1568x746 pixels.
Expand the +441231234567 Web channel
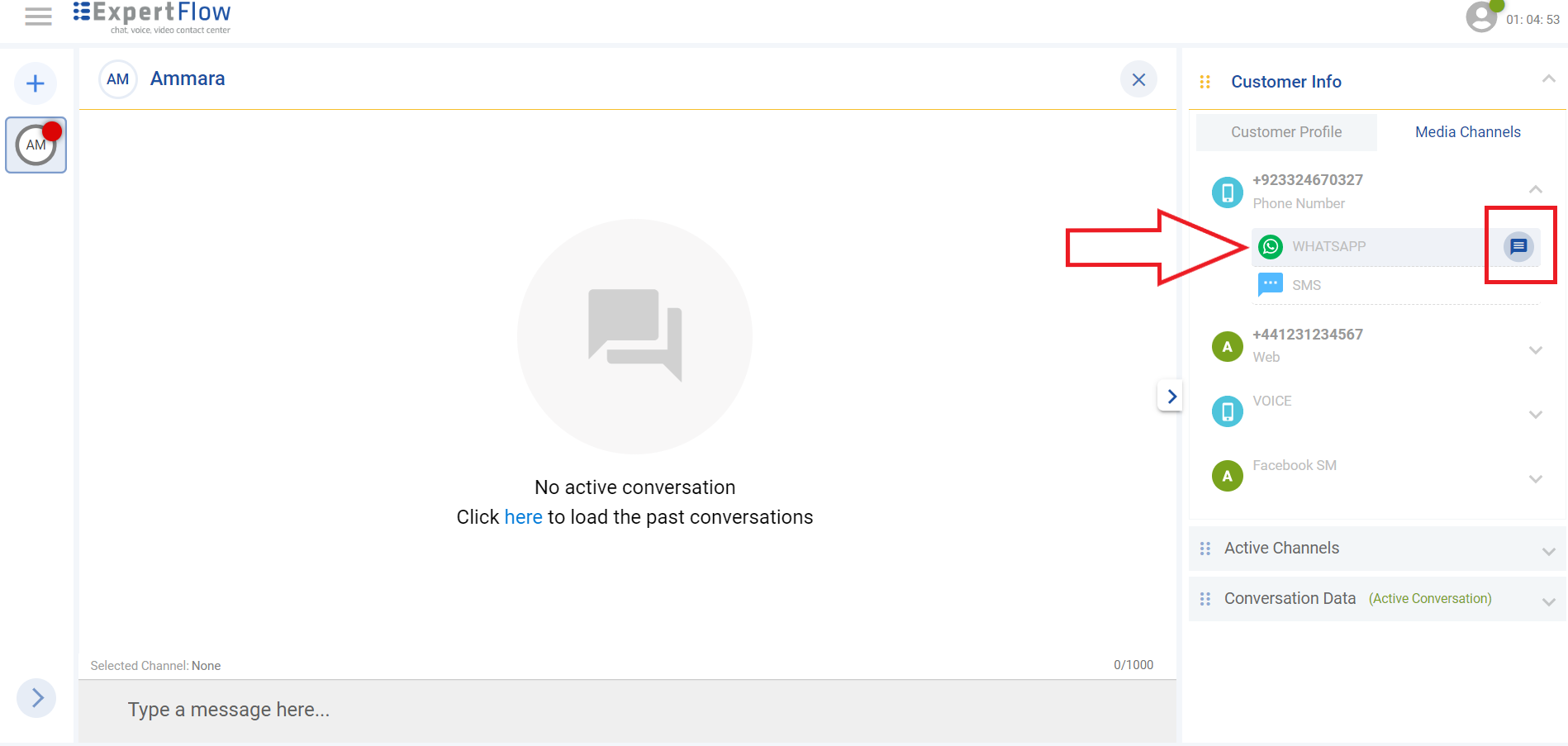[1535, 350]
